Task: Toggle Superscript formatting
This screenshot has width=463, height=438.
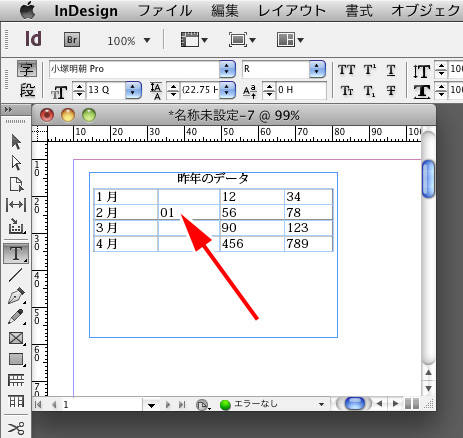Action: click(x=369, y=70)
